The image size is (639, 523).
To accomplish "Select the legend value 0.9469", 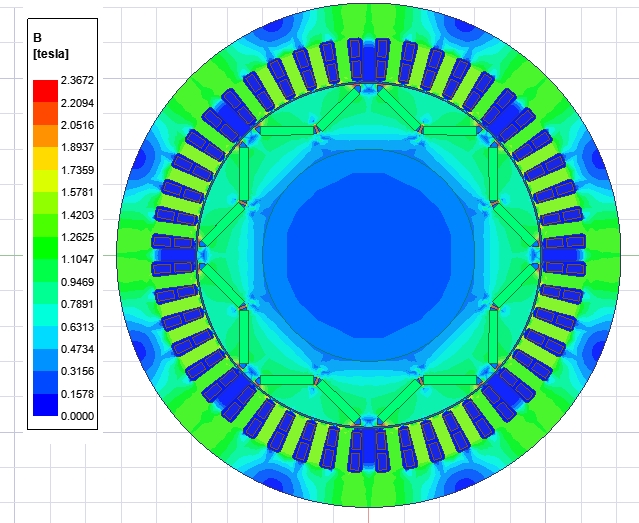I will pyautogui.click(x=77, y=282).
